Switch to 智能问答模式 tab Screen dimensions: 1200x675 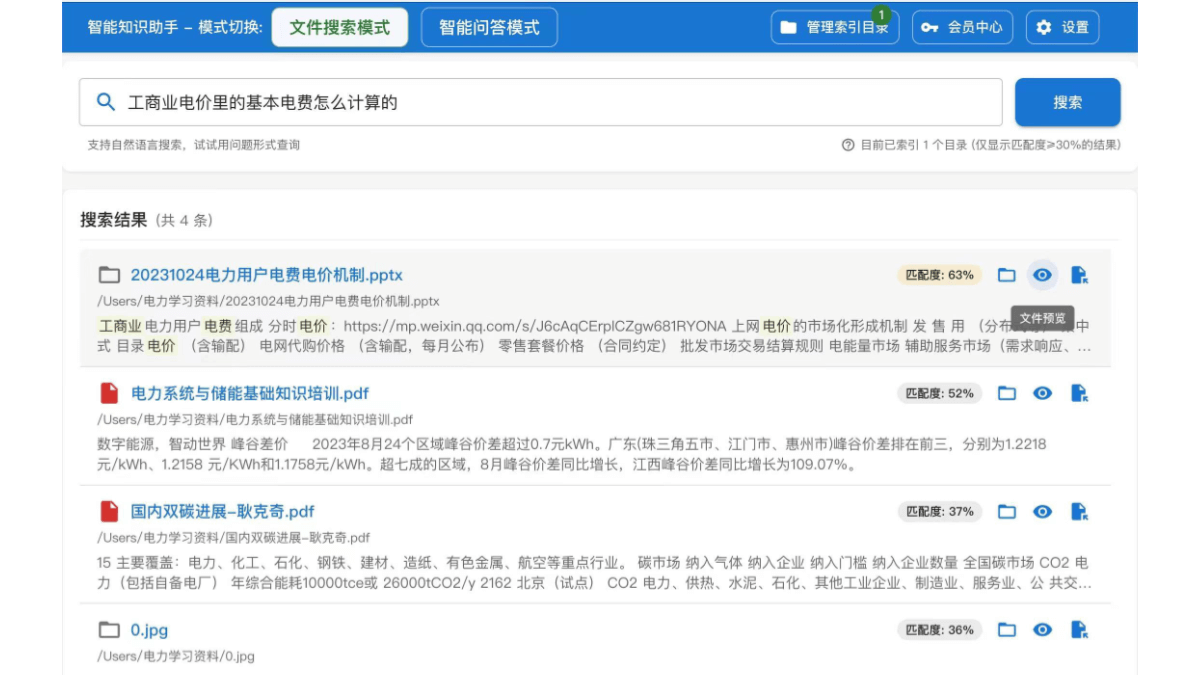tap(489, 27)
